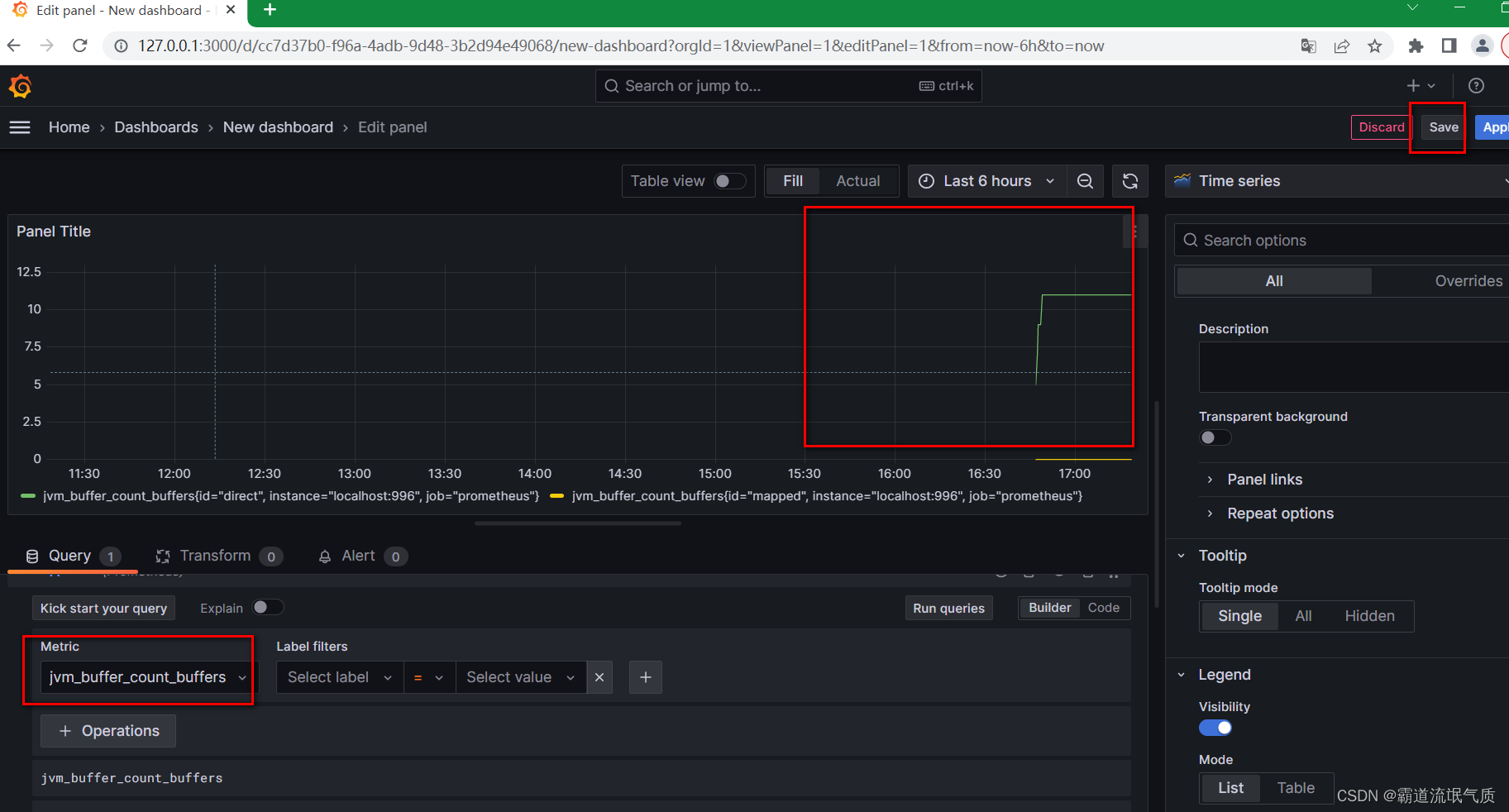The width and height of the screenshot is (1509, 812).
Task: Select the Fill display option
Action: (x=793, y=181)
